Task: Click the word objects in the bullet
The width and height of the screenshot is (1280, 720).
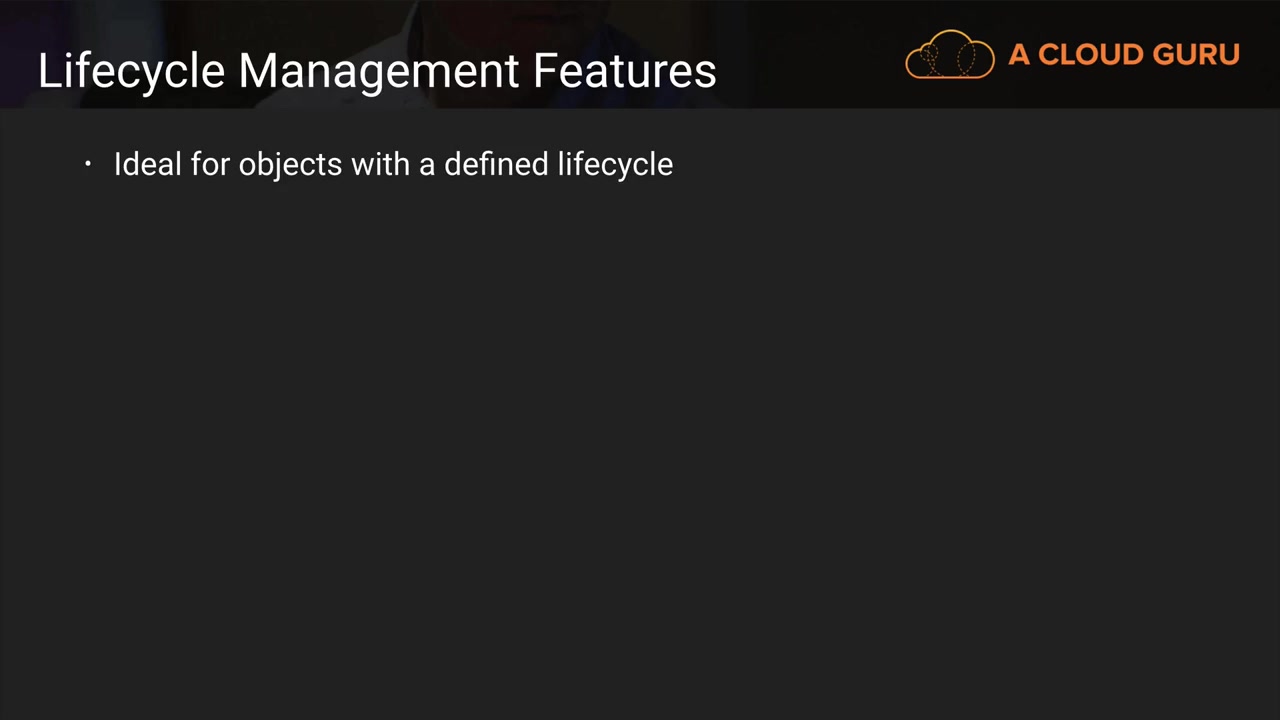Action: coord(290,164)
